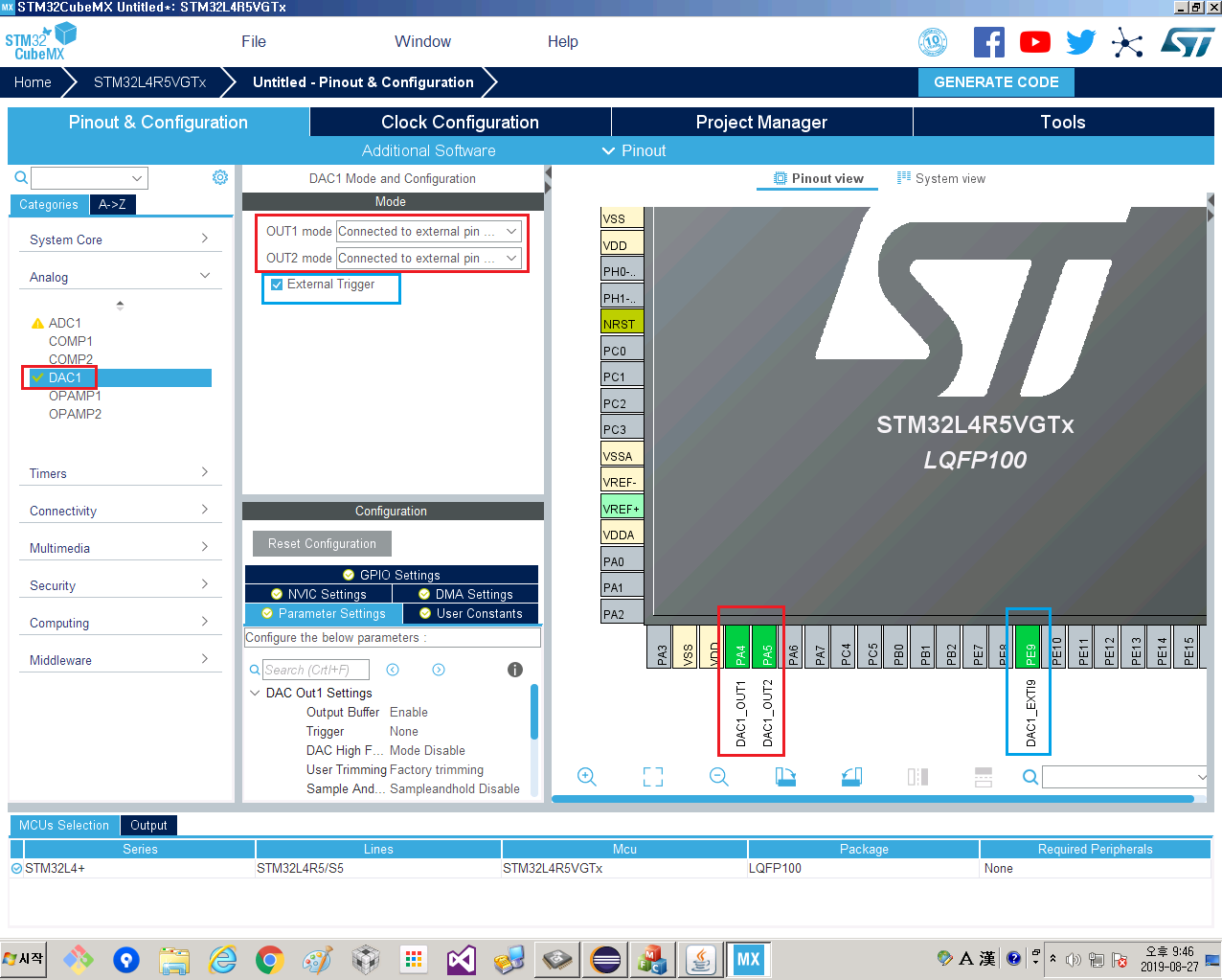Flip the chip horizontally in pinout
1222x980 pixels.
coord(917,777)
